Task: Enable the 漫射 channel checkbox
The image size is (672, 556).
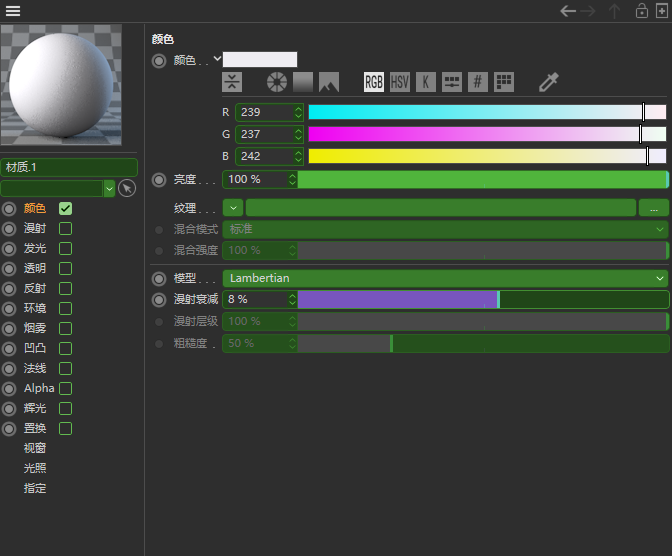Action: 66,228
